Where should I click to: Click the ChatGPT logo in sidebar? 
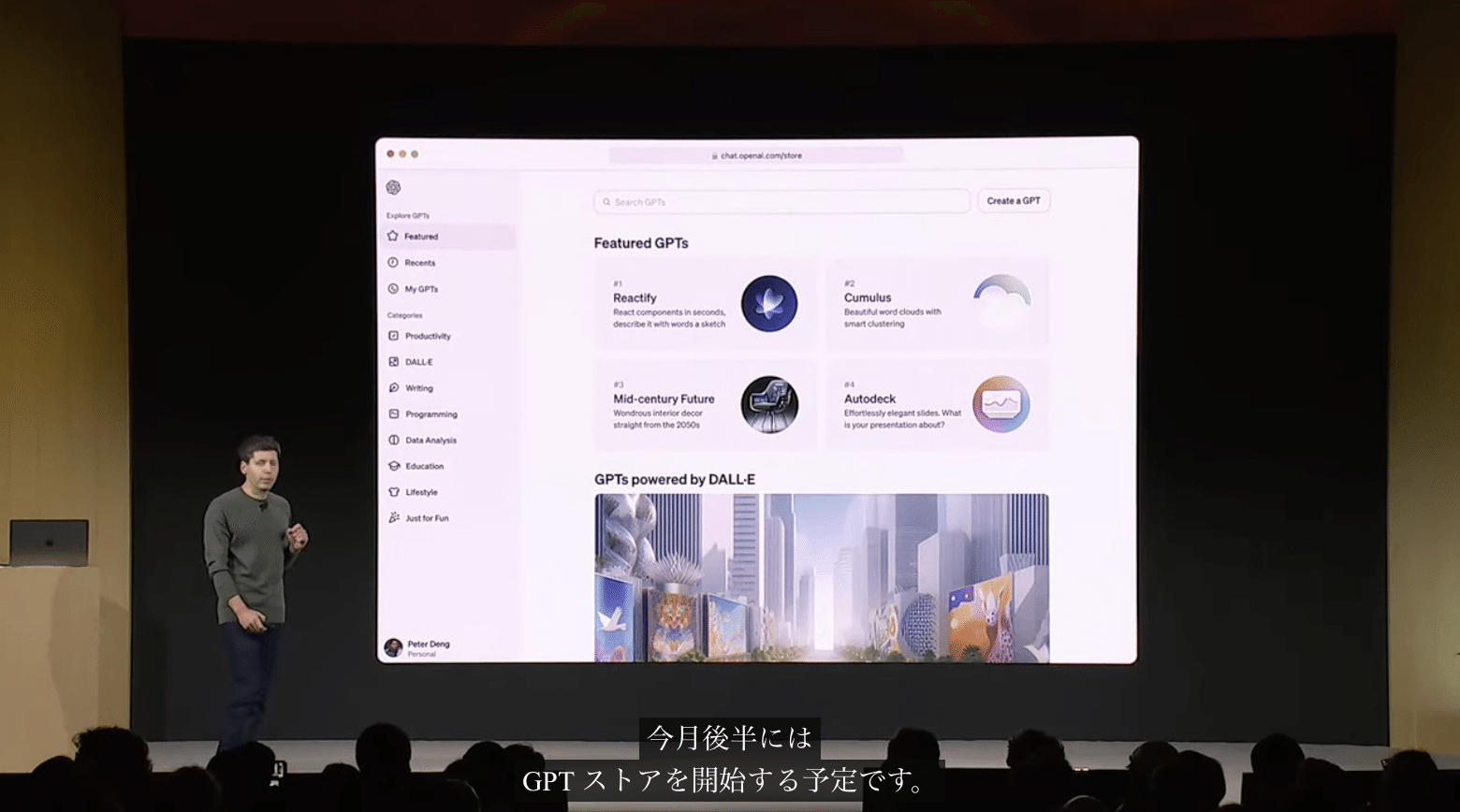(393, 188)
